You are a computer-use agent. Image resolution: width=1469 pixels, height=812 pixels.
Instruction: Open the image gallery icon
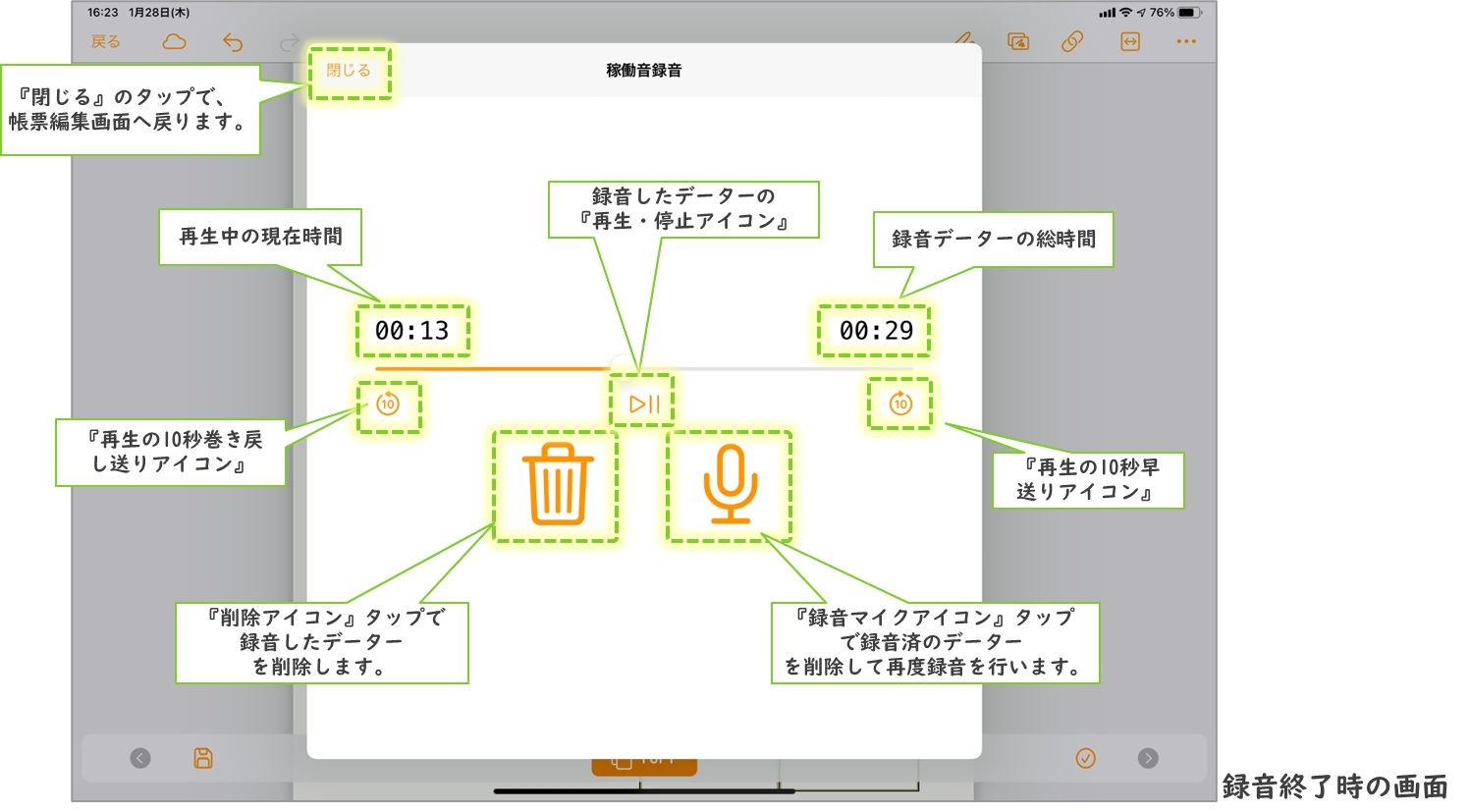[1018, 41]
